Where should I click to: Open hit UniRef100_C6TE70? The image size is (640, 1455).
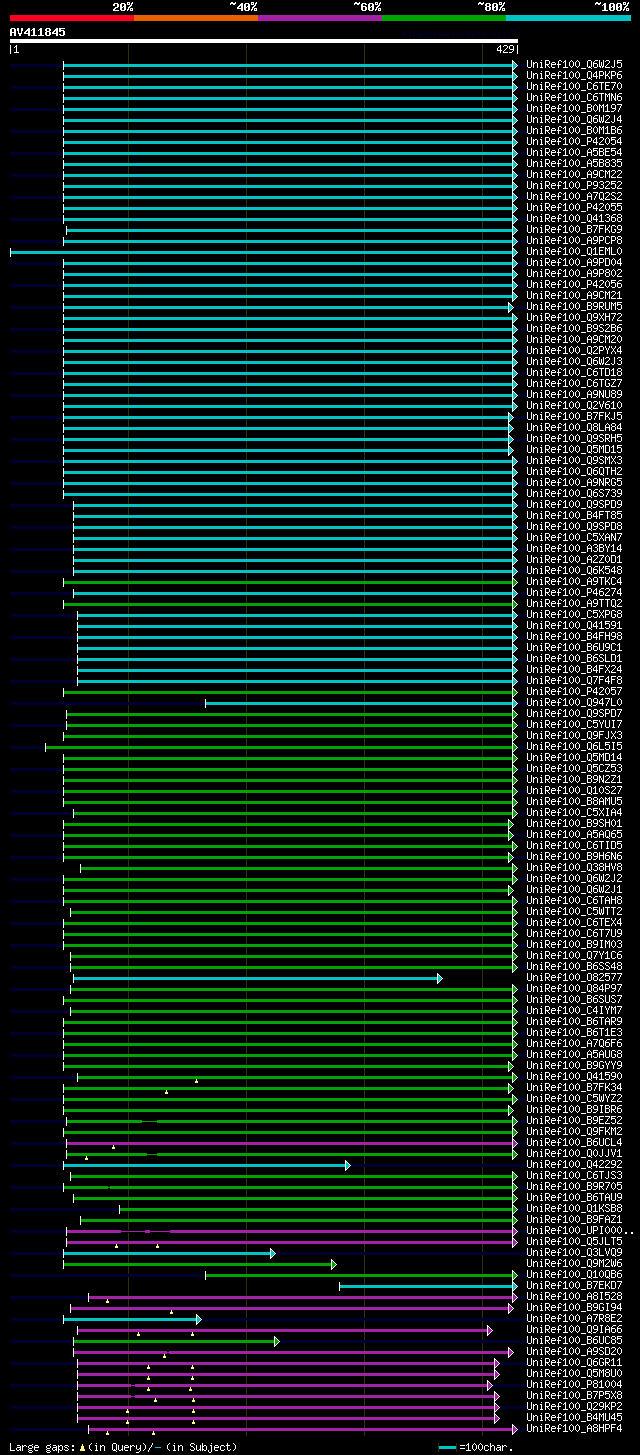point(574,86)
